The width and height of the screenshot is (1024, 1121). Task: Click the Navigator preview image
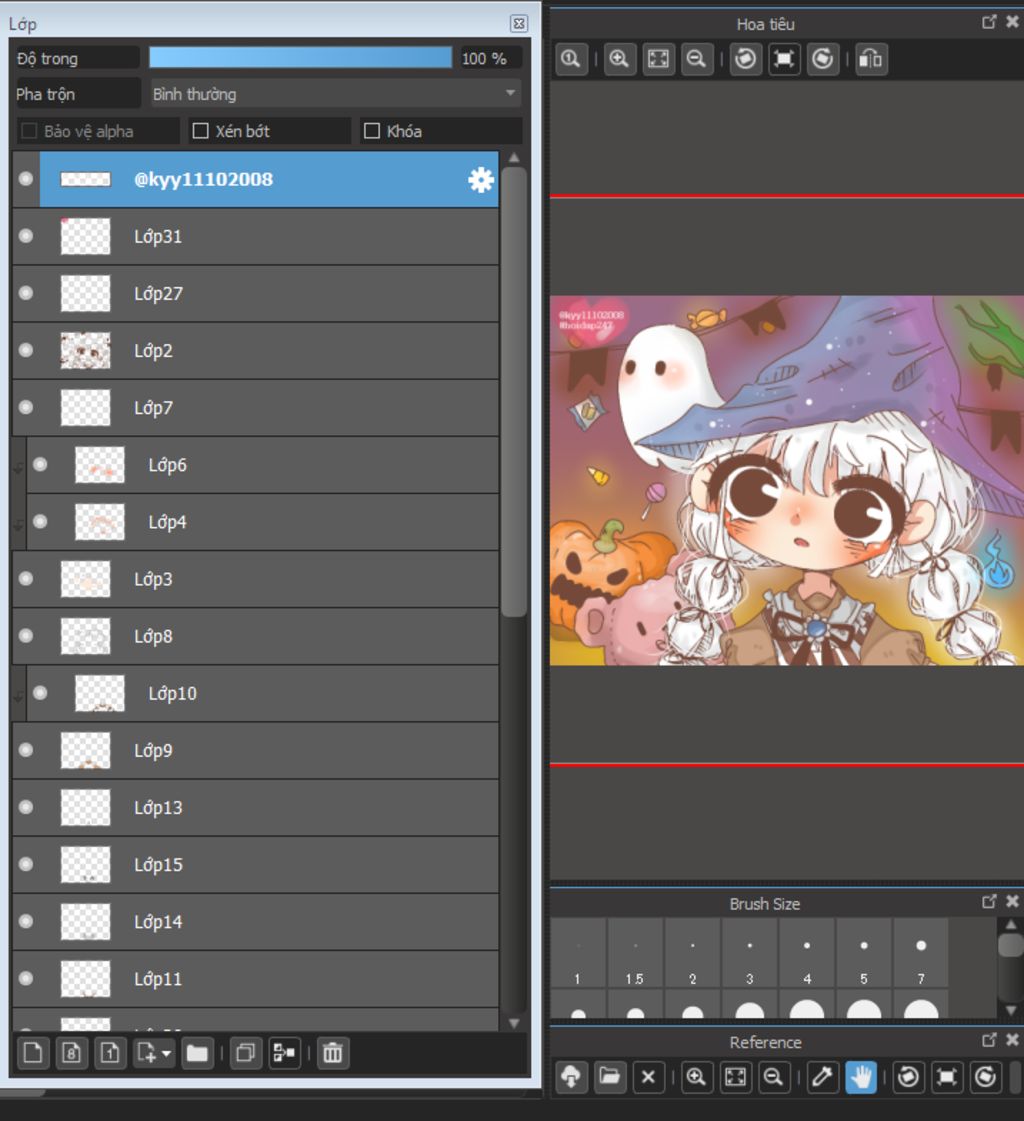click(x=787, y=480)
